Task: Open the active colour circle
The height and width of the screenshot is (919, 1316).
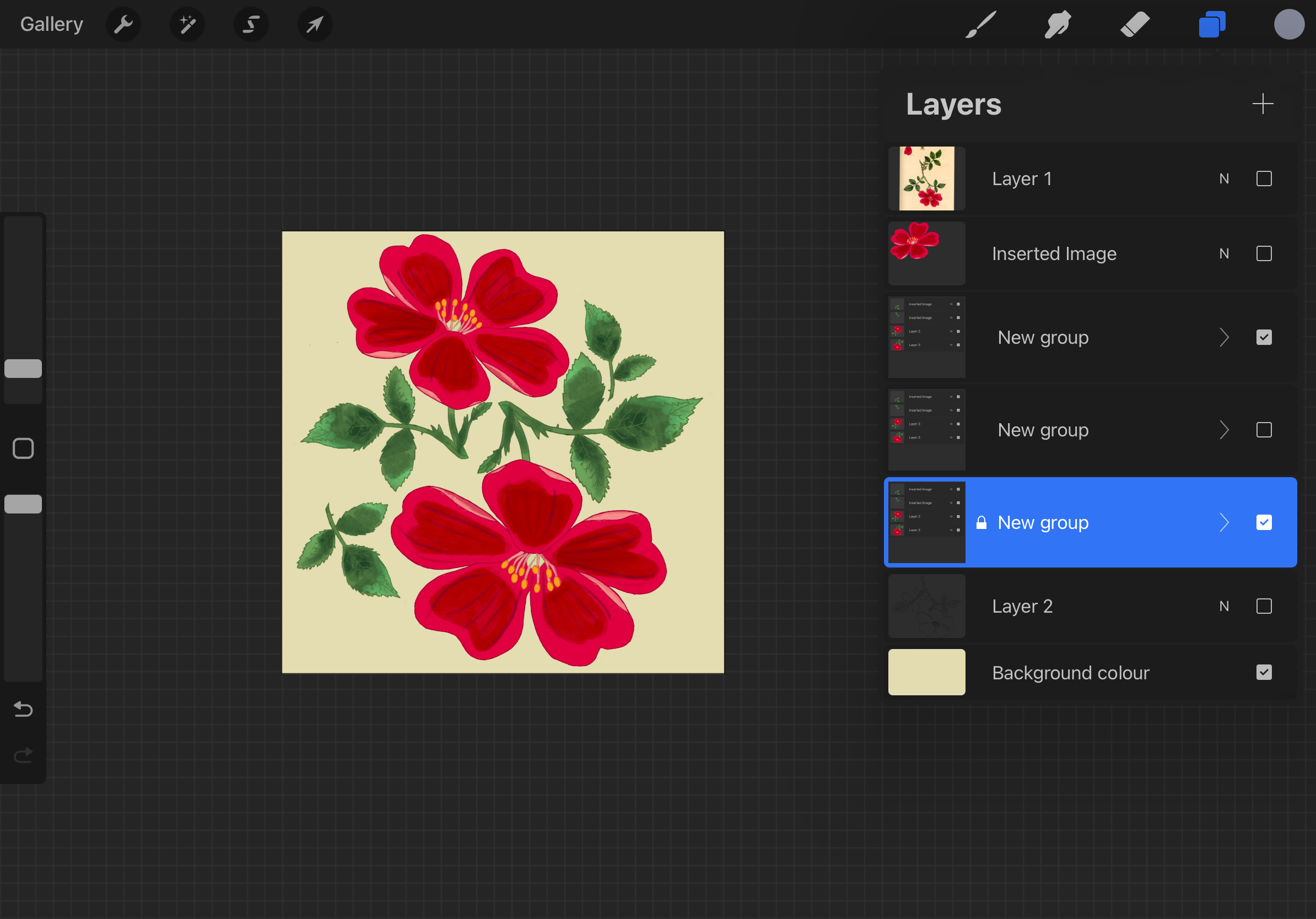Action: [1288, 25]
